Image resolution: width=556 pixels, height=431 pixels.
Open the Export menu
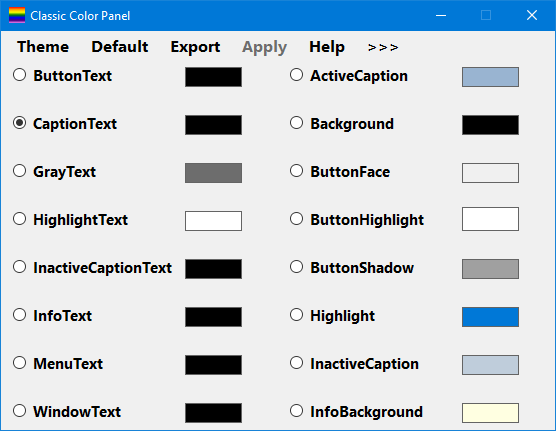[195, 47]
